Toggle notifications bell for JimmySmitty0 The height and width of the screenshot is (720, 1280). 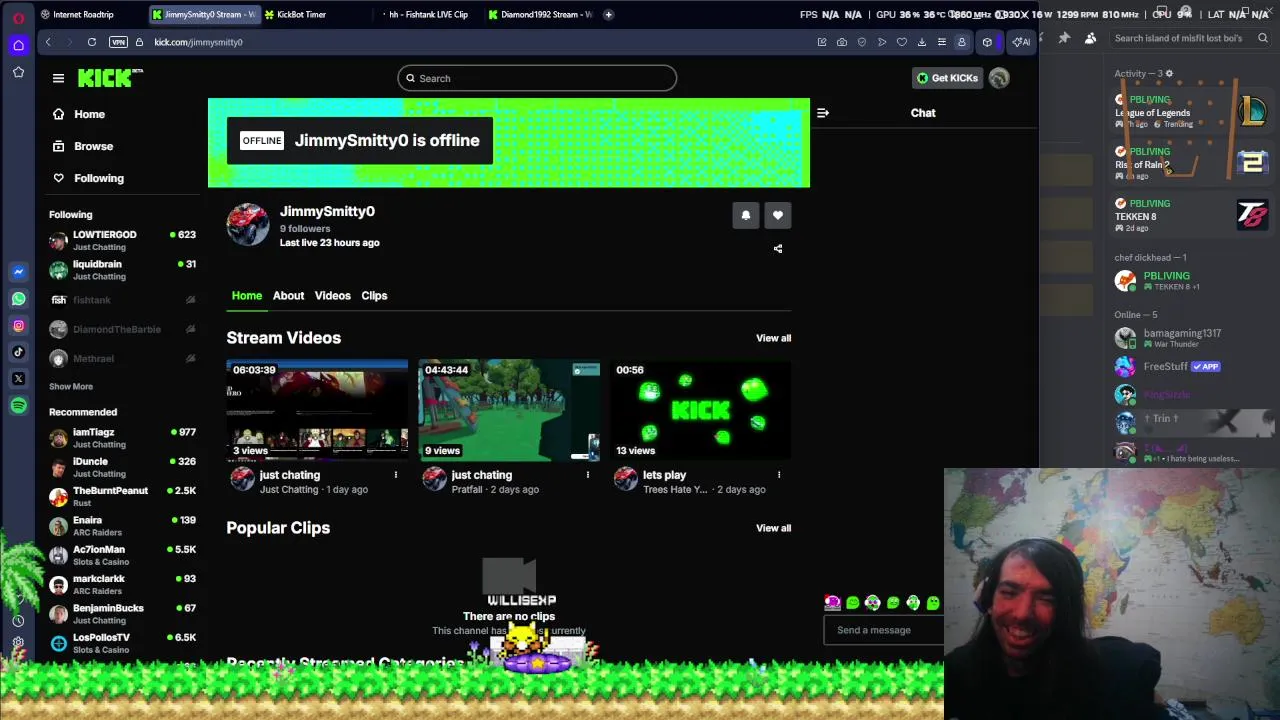746,215
